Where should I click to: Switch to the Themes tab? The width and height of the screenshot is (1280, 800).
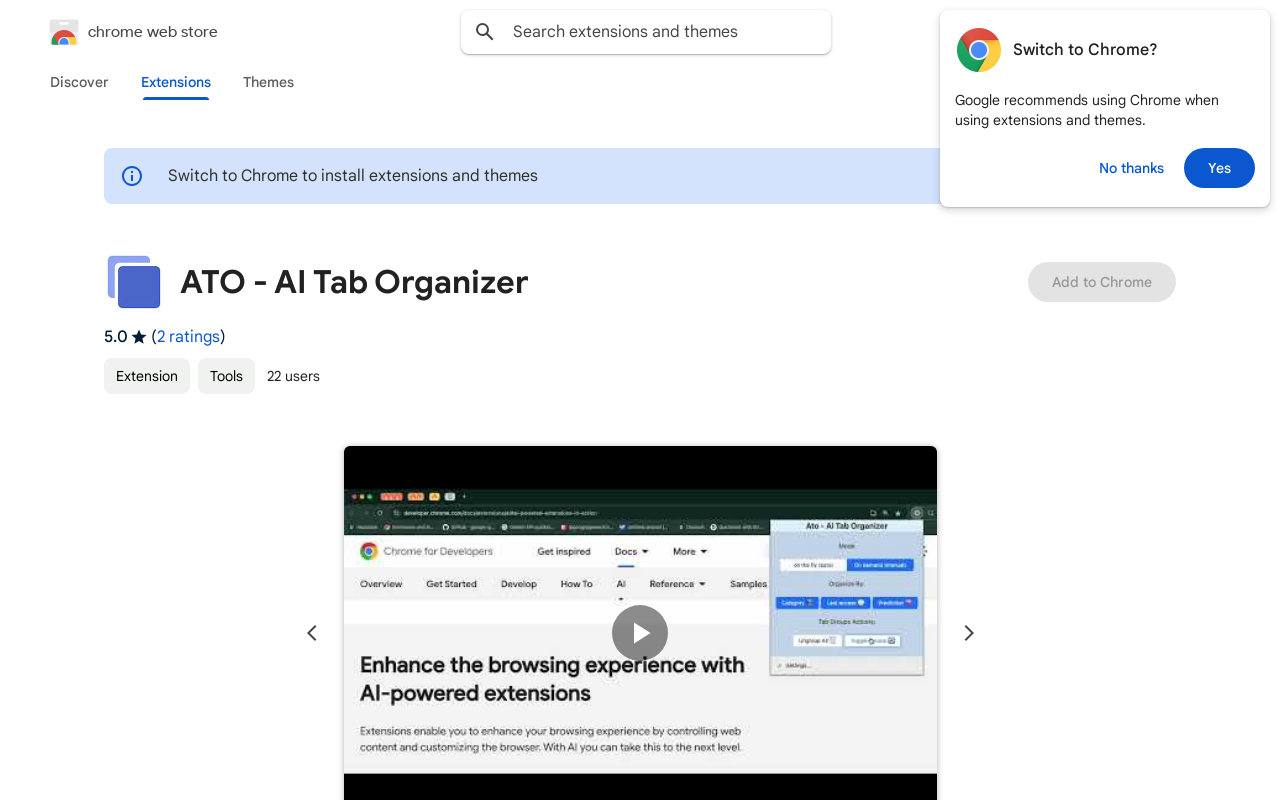pyautogui.click(x=268, y=82)
